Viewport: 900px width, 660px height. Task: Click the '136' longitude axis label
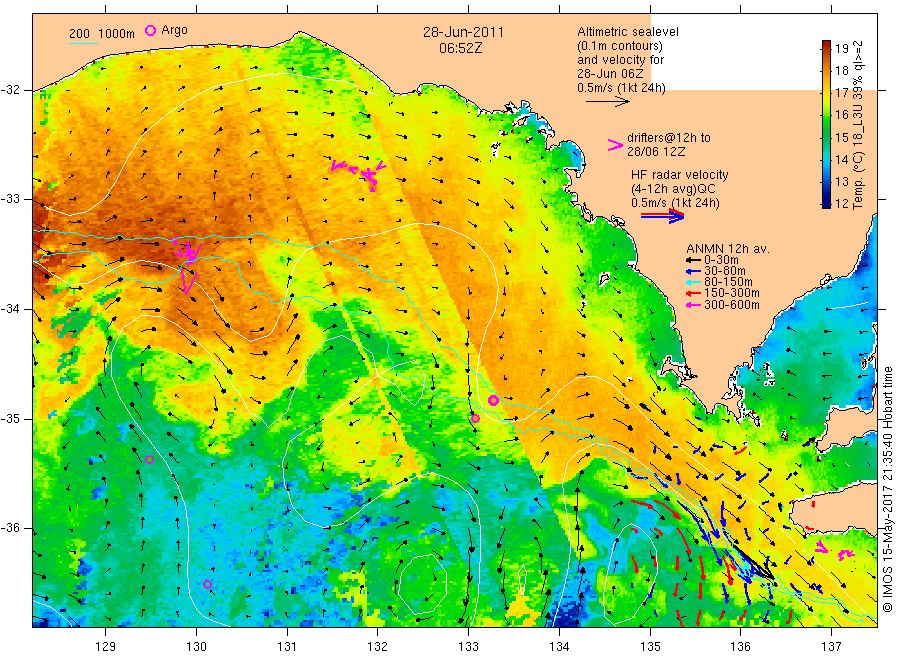click(740, 647)
